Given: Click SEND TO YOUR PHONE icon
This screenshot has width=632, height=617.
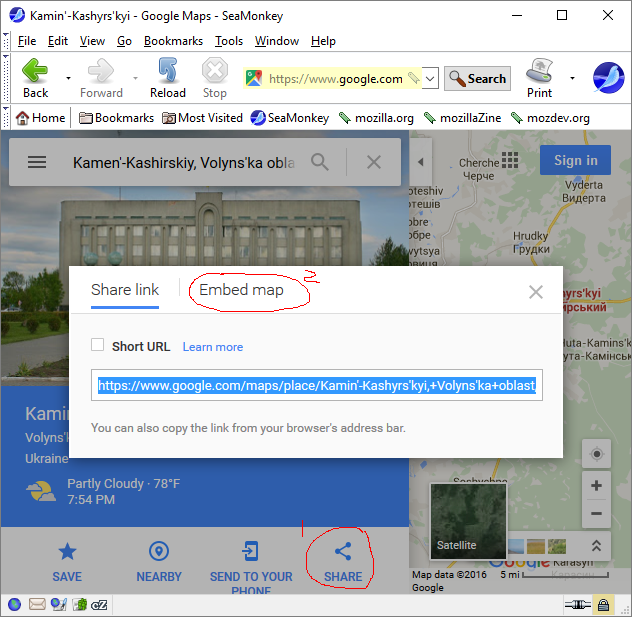Looking at the screenshot, I should point(251,551).
